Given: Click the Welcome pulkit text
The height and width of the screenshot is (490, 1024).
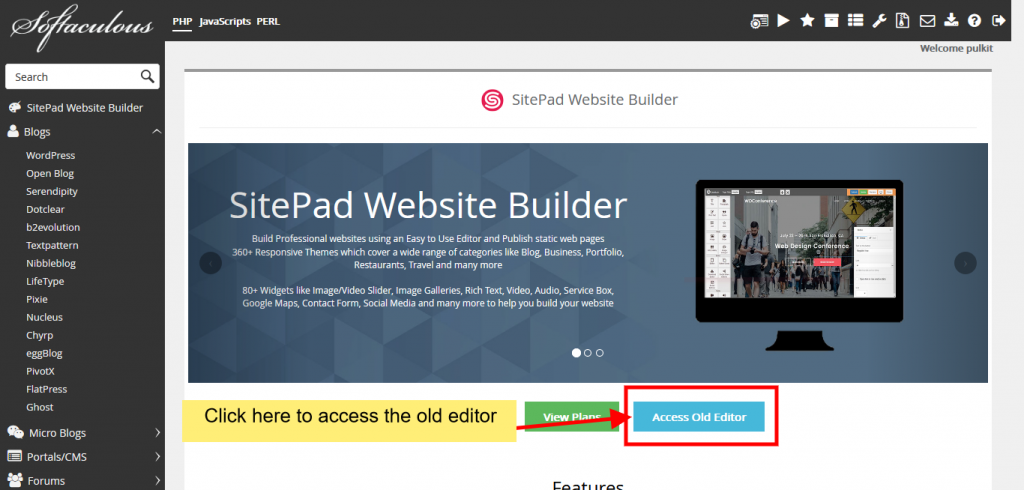Looking at the screenshot, I should click(956, 48).
